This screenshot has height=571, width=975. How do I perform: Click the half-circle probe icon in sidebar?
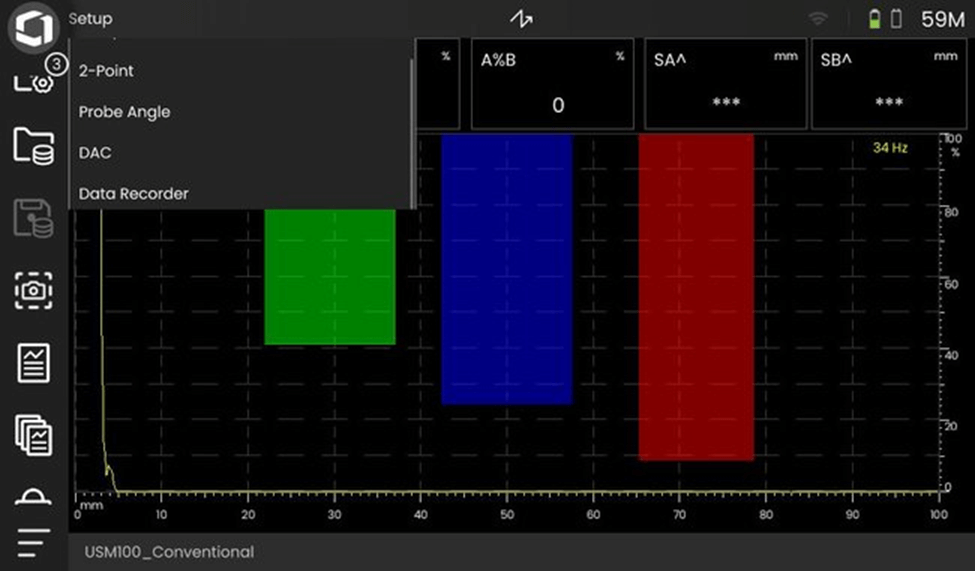point(33,498)
